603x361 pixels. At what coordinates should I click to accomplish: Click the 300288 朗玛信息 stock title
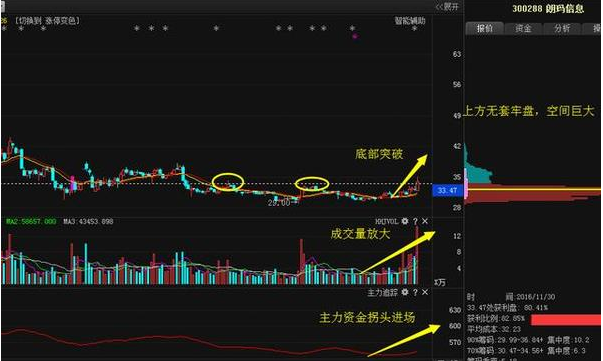coord(548,9)
